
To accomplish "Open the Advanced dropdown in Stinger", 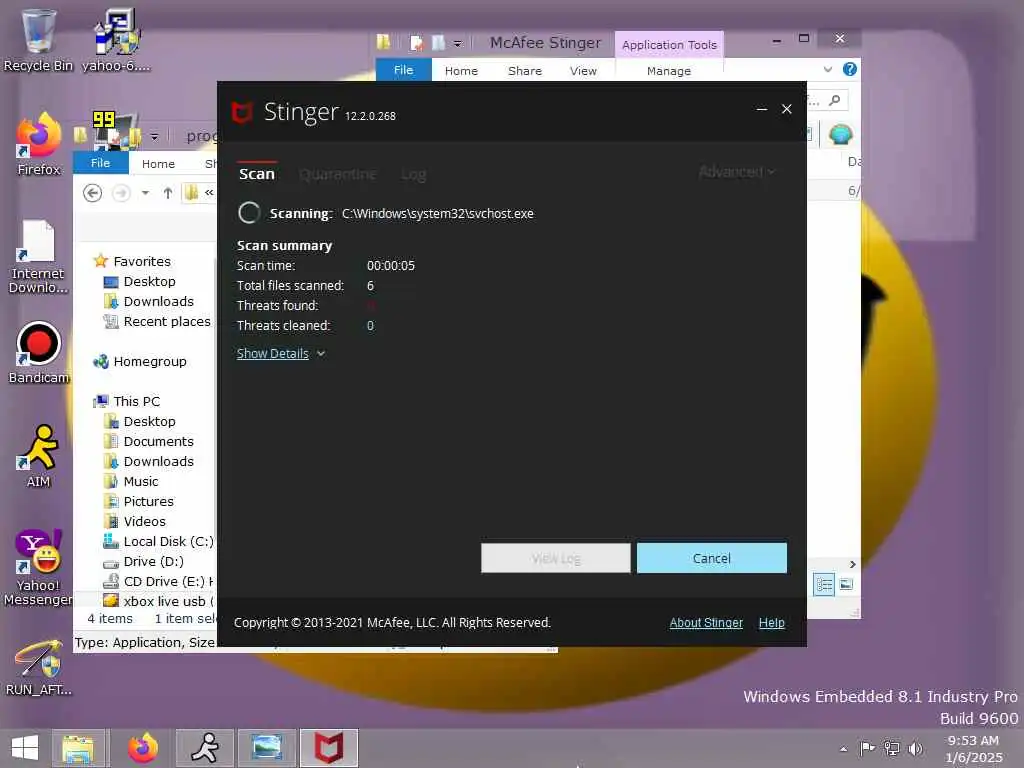I will 737,172.
